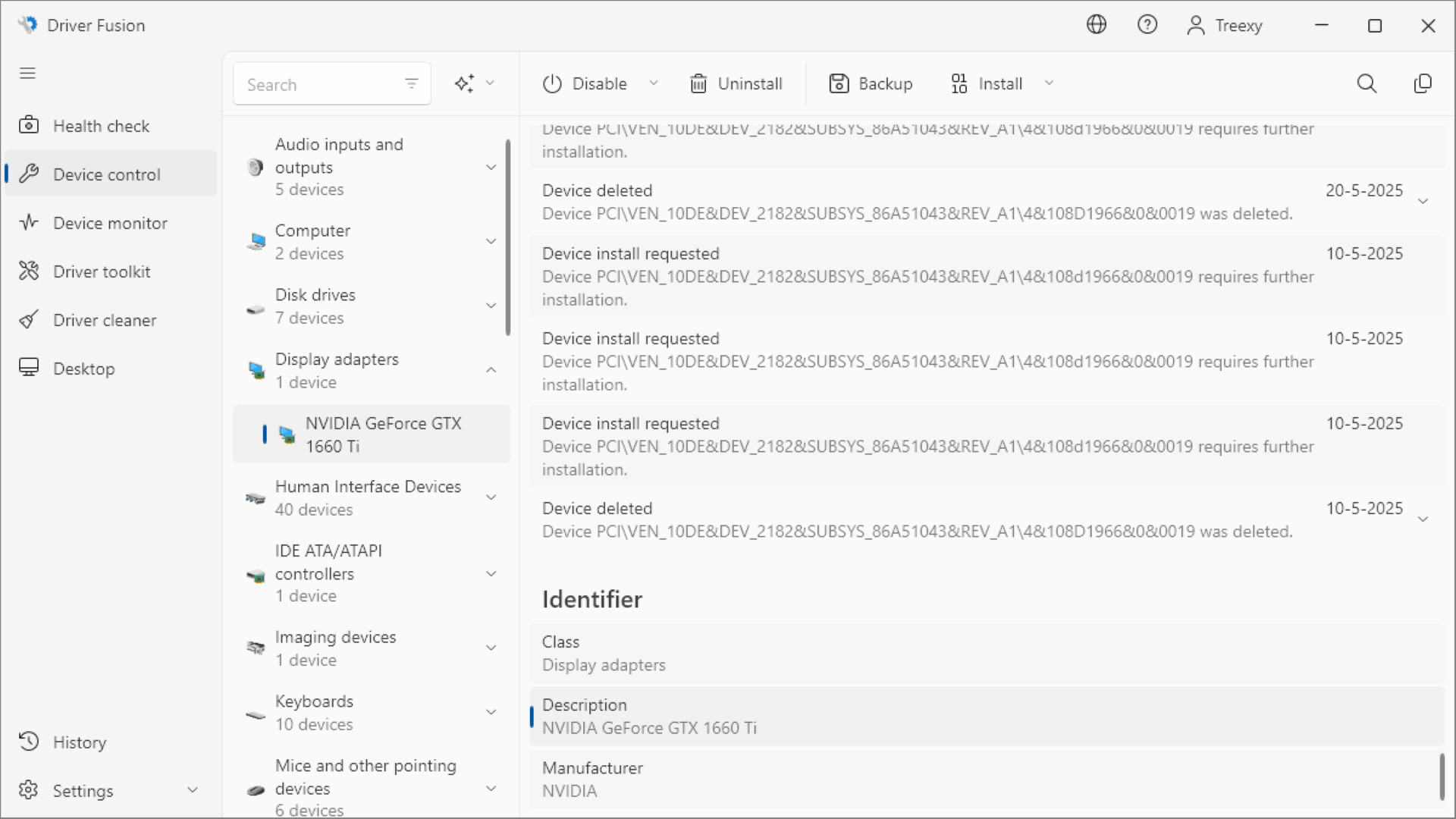Click the Backup button
This screenshot has height=819, width=1456.
(x=870, y=83)
